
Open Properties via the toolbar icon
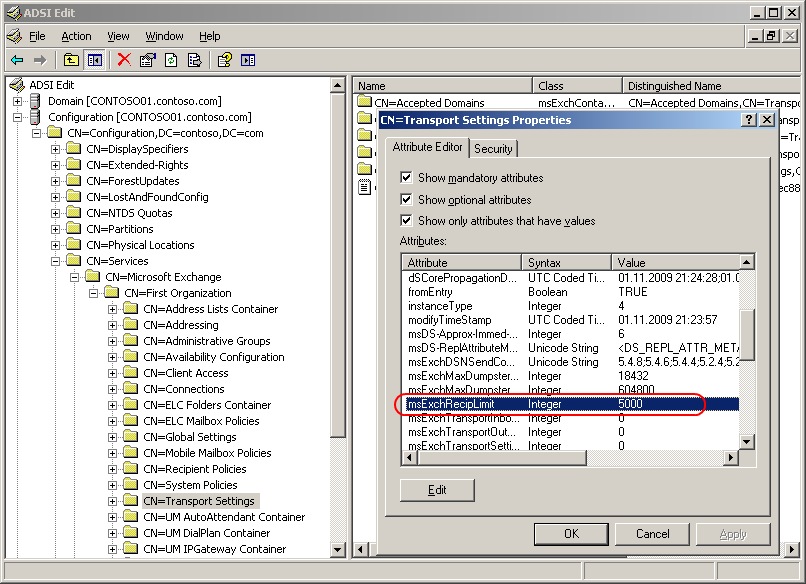point(147,60)
